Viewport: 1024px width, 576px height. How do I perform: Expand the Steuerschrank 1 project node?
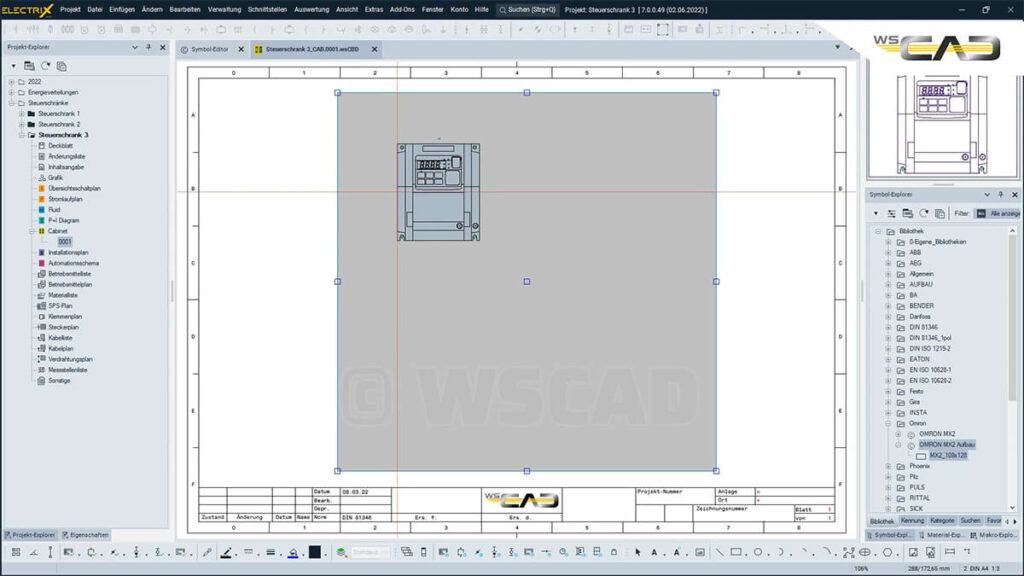click(21, 113)
